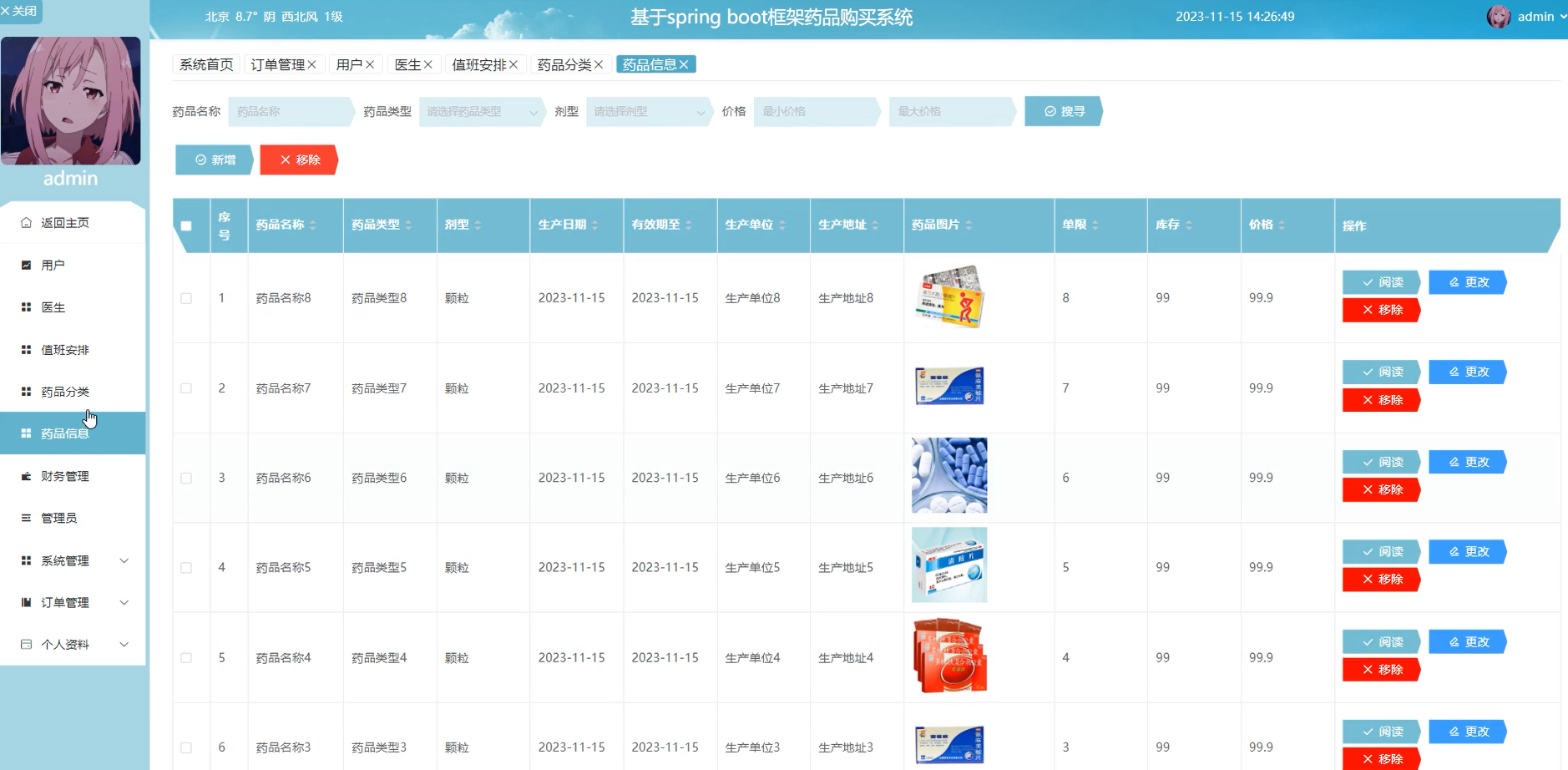
Task: Click the 关闭 close button at top left
Action: click(20, 11)
